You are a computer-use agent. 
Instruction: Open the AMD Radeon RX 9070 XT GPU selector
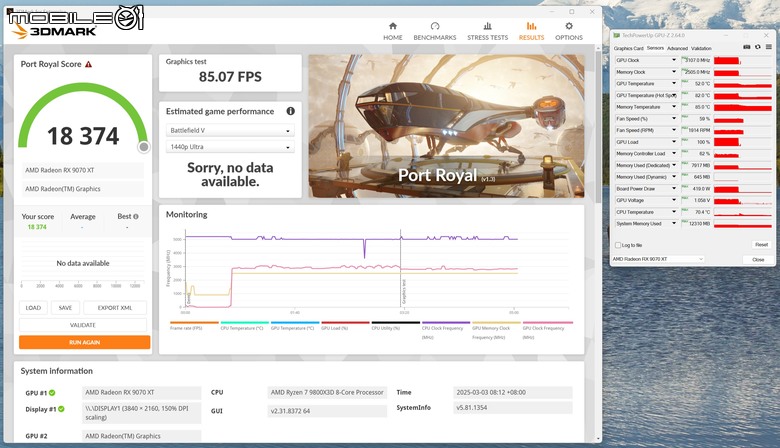coord(658,259)
